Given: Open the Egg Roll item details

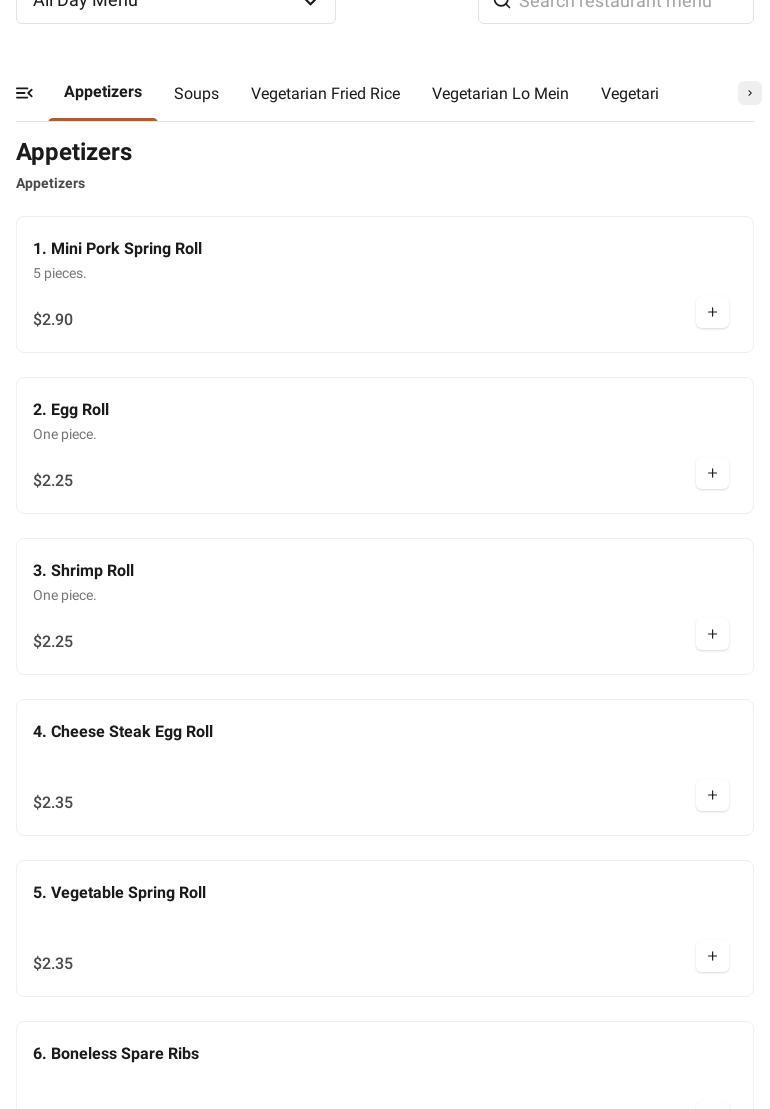Looking at the screenshot, I should (71, 410).
